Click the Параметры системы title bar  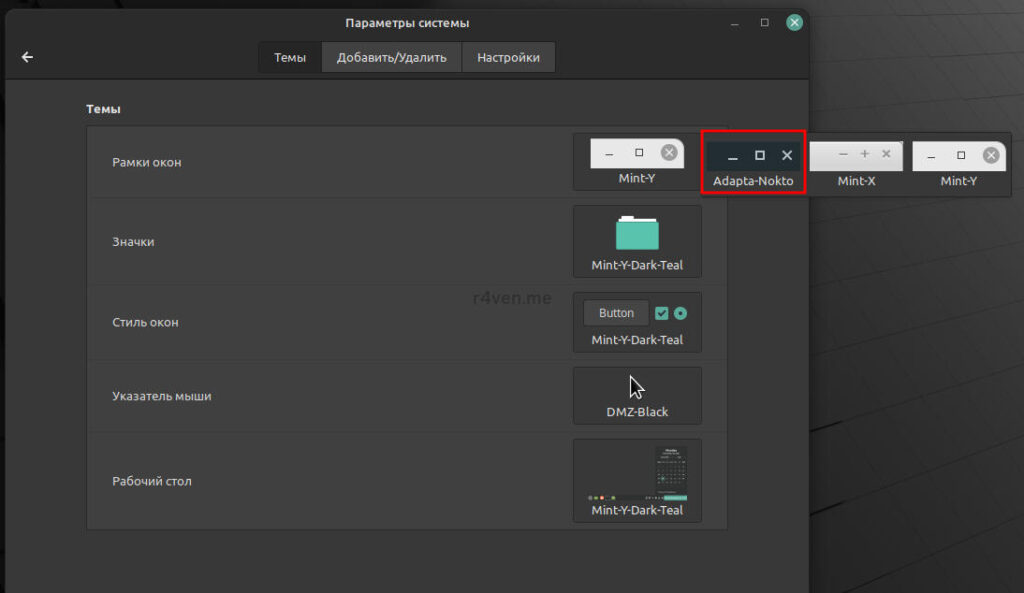(407, 23)
